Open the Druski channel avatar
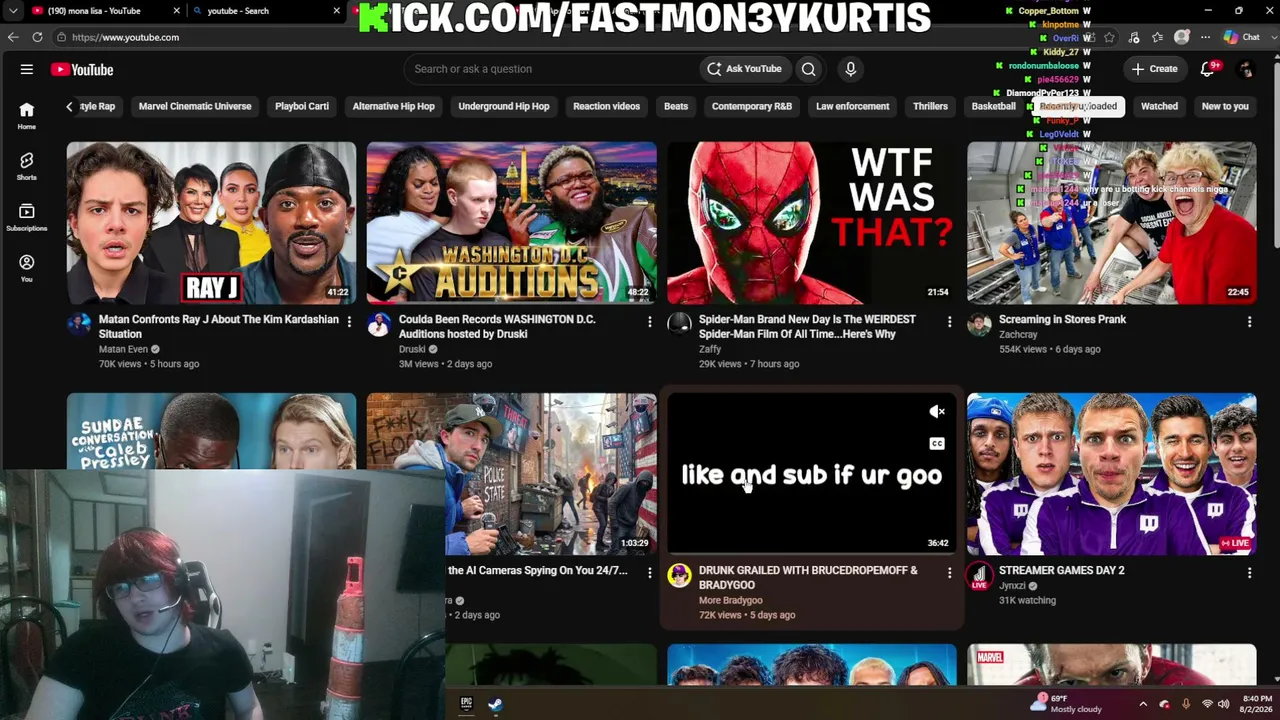This screenshot has height=720, width=1280. click(379, 323)
